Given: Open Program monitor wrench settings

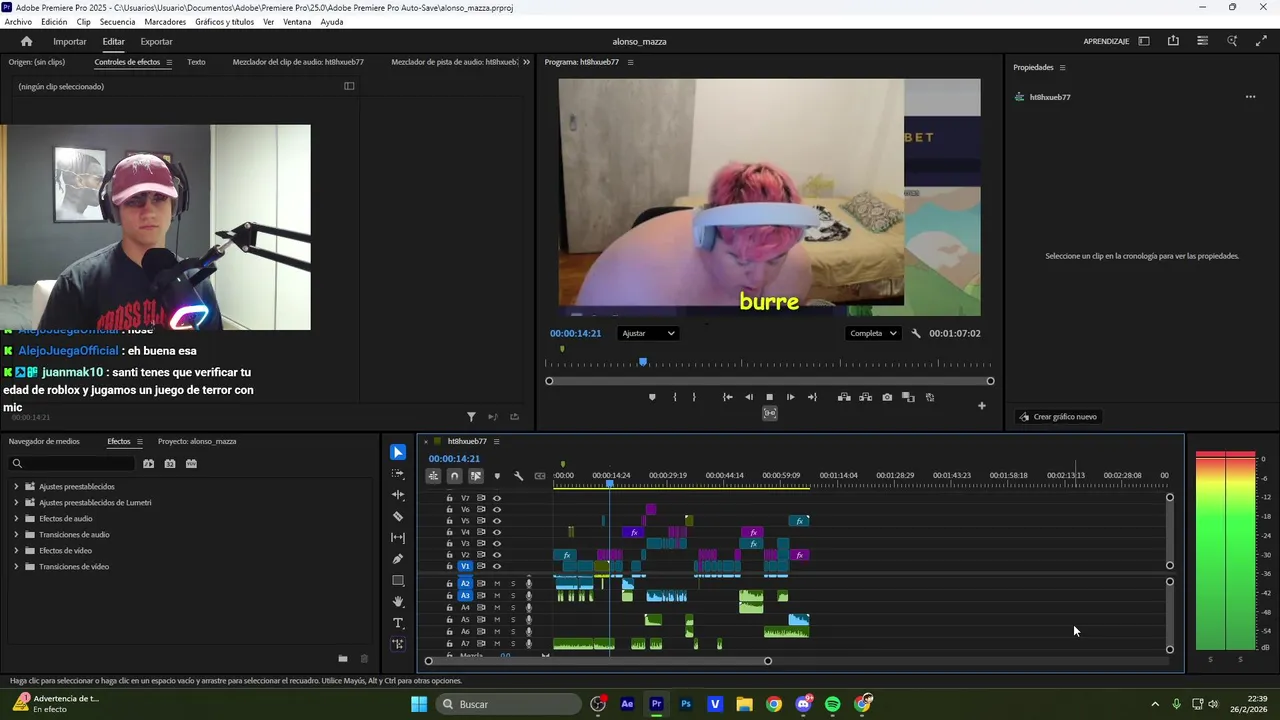Looking at the screenshot, I should 916,333.
